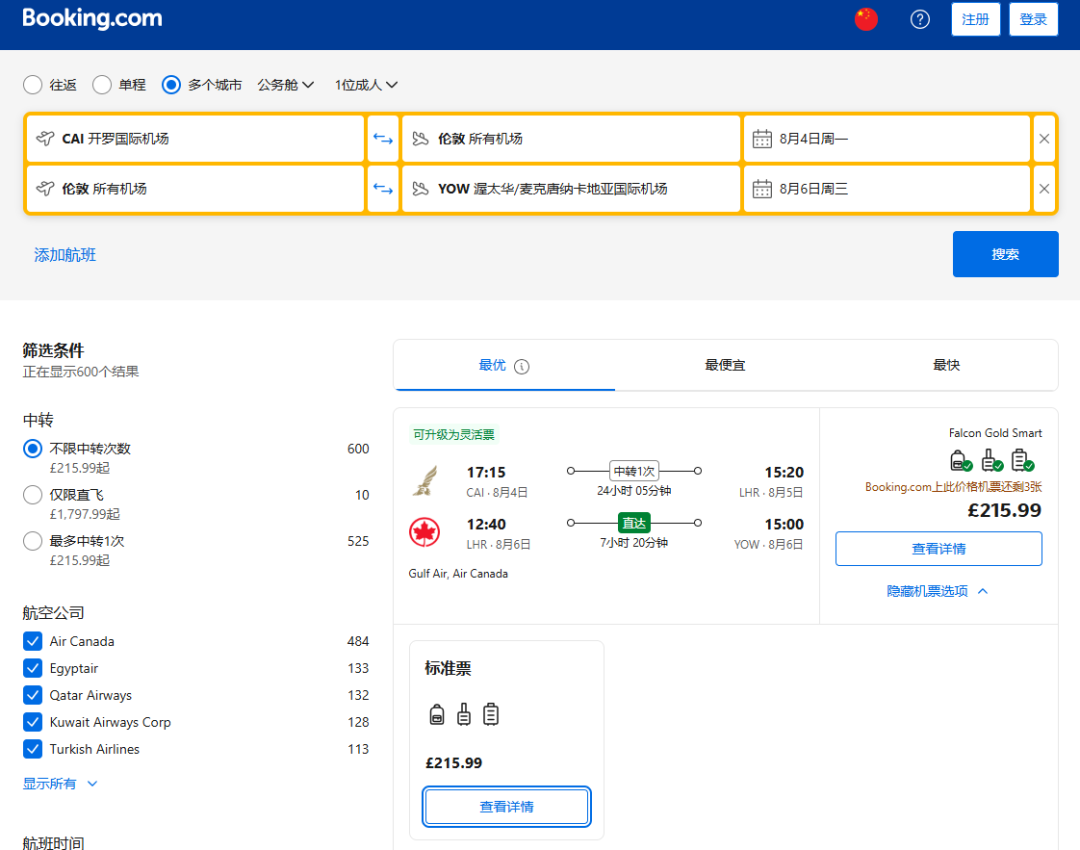Screen dimensions: 1080x850
Task: Uncheck Air Canada airline filter
Action: pos(32,641)
